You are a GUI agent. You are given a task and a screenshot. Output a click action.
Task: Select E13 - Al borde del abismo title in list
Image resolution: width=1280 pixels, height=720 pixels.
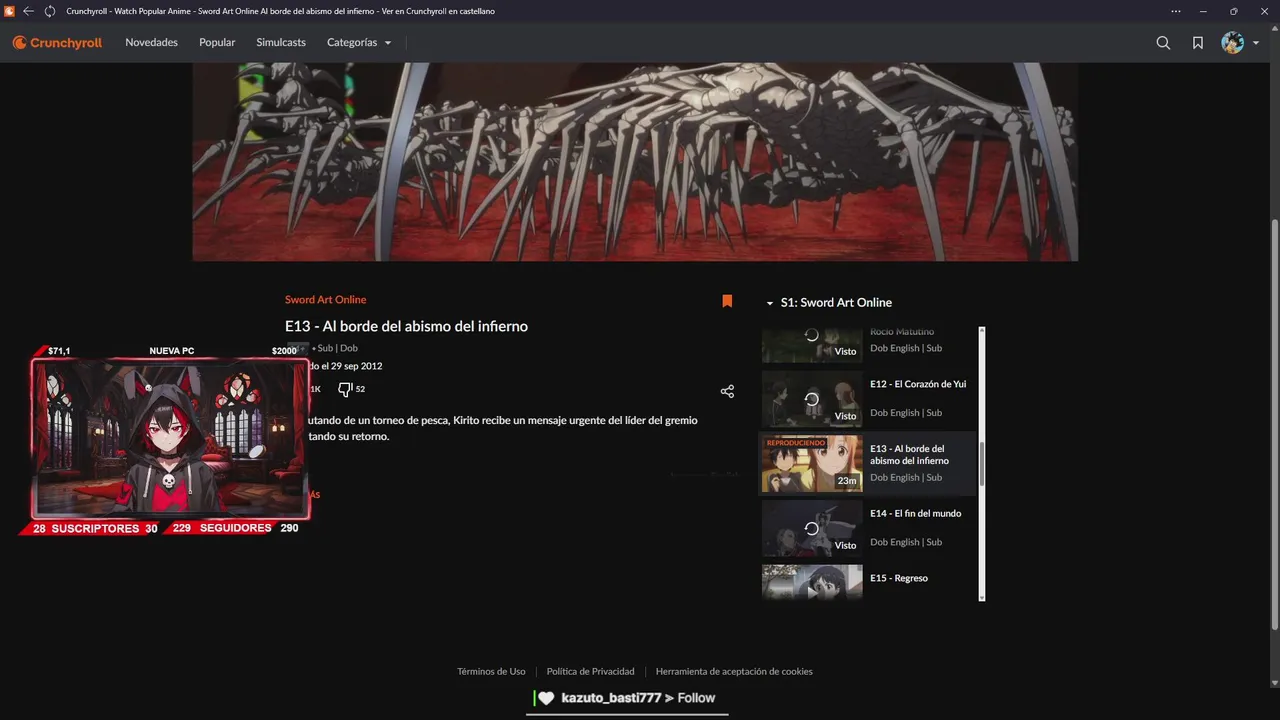[909, 455]
